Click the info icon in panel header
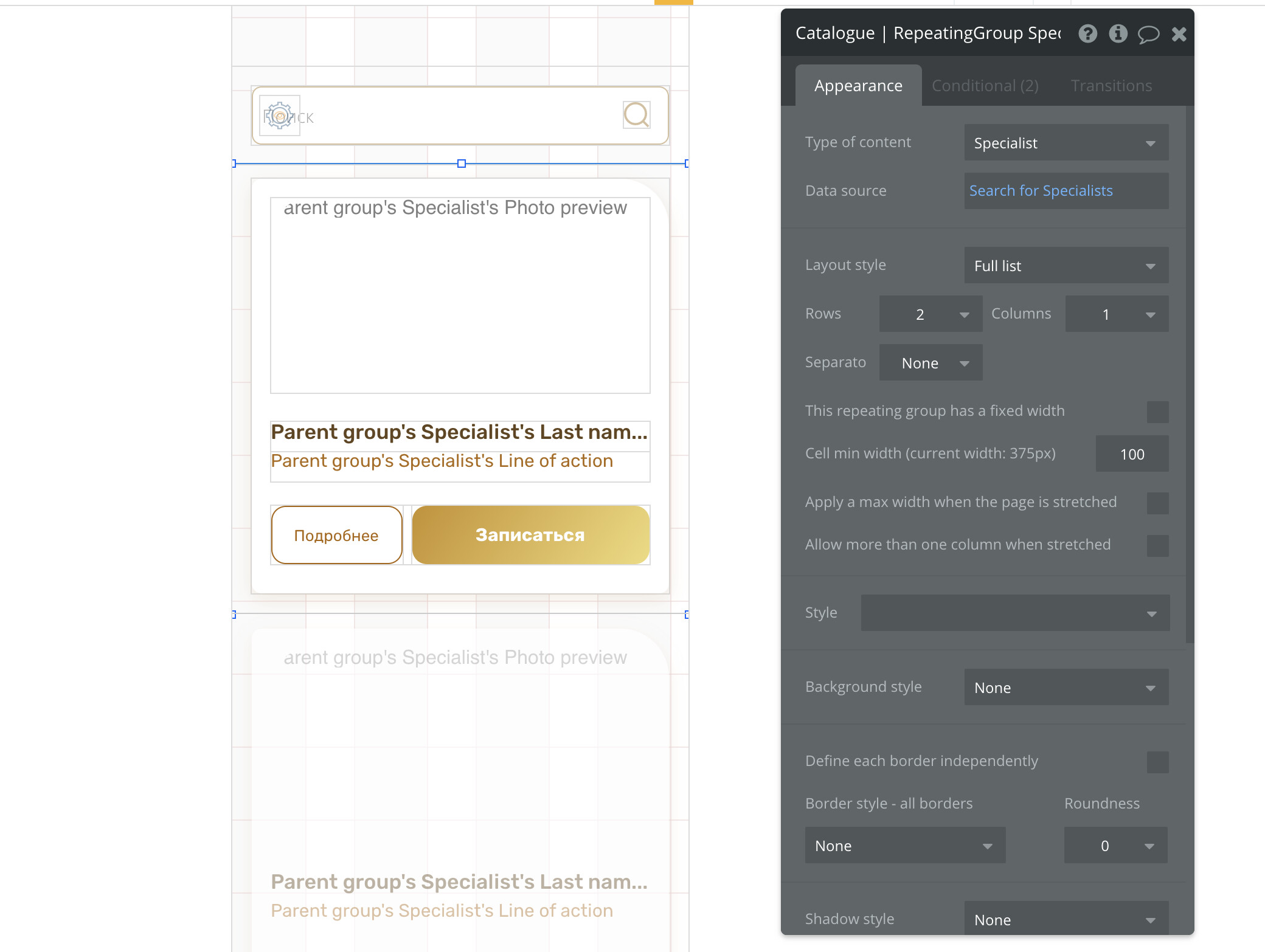 pos(1118,33)
